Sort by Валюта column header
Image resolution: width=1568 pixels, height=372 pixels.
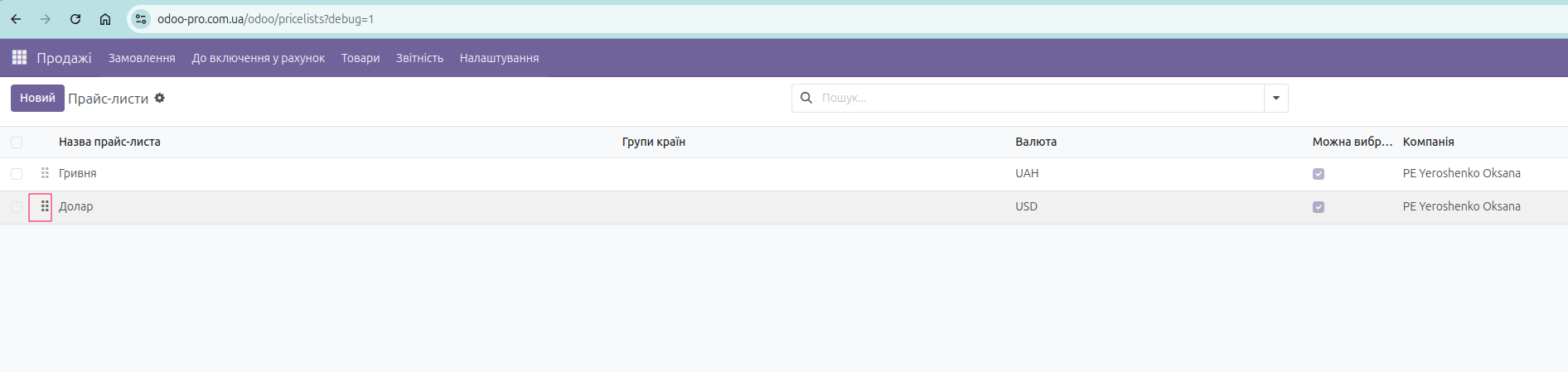pos(1036,142)
